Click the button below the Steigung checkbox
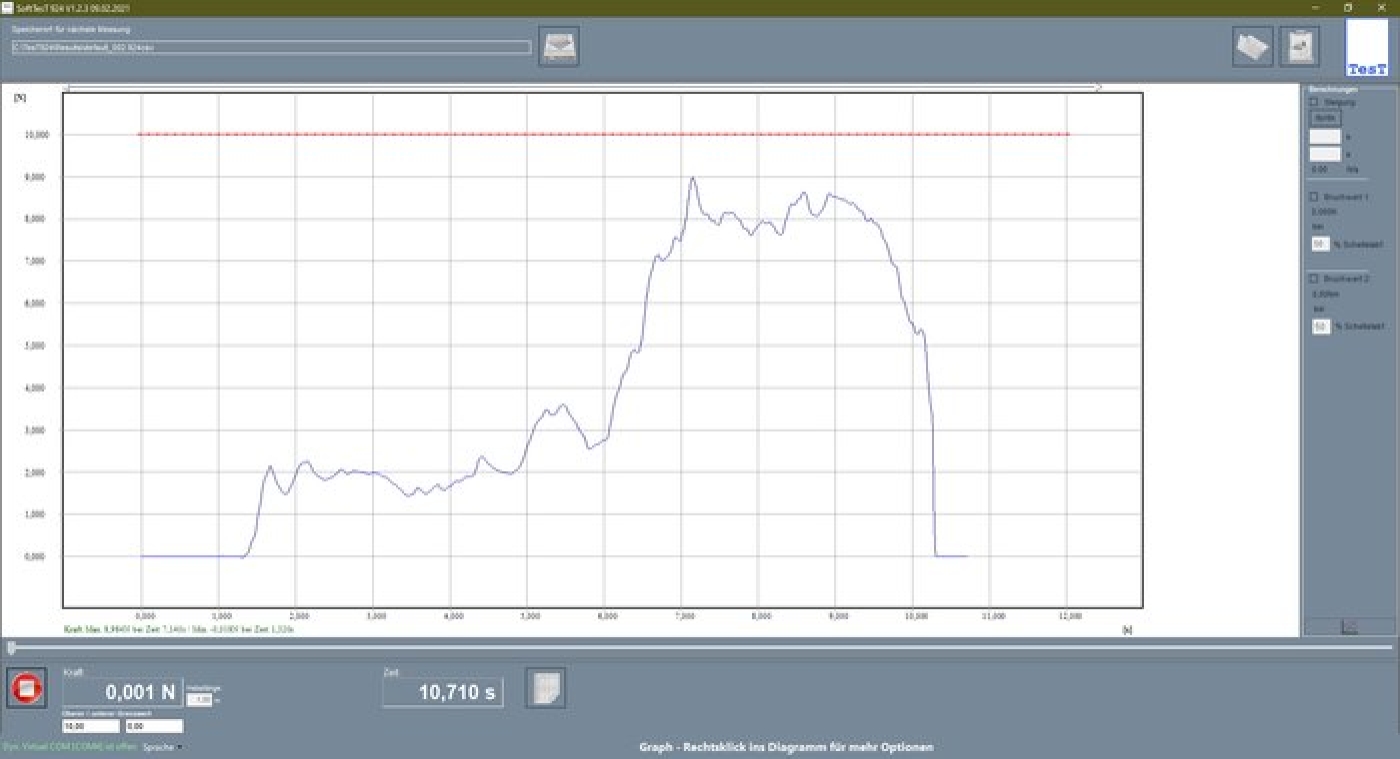 tap(1325, 118)
